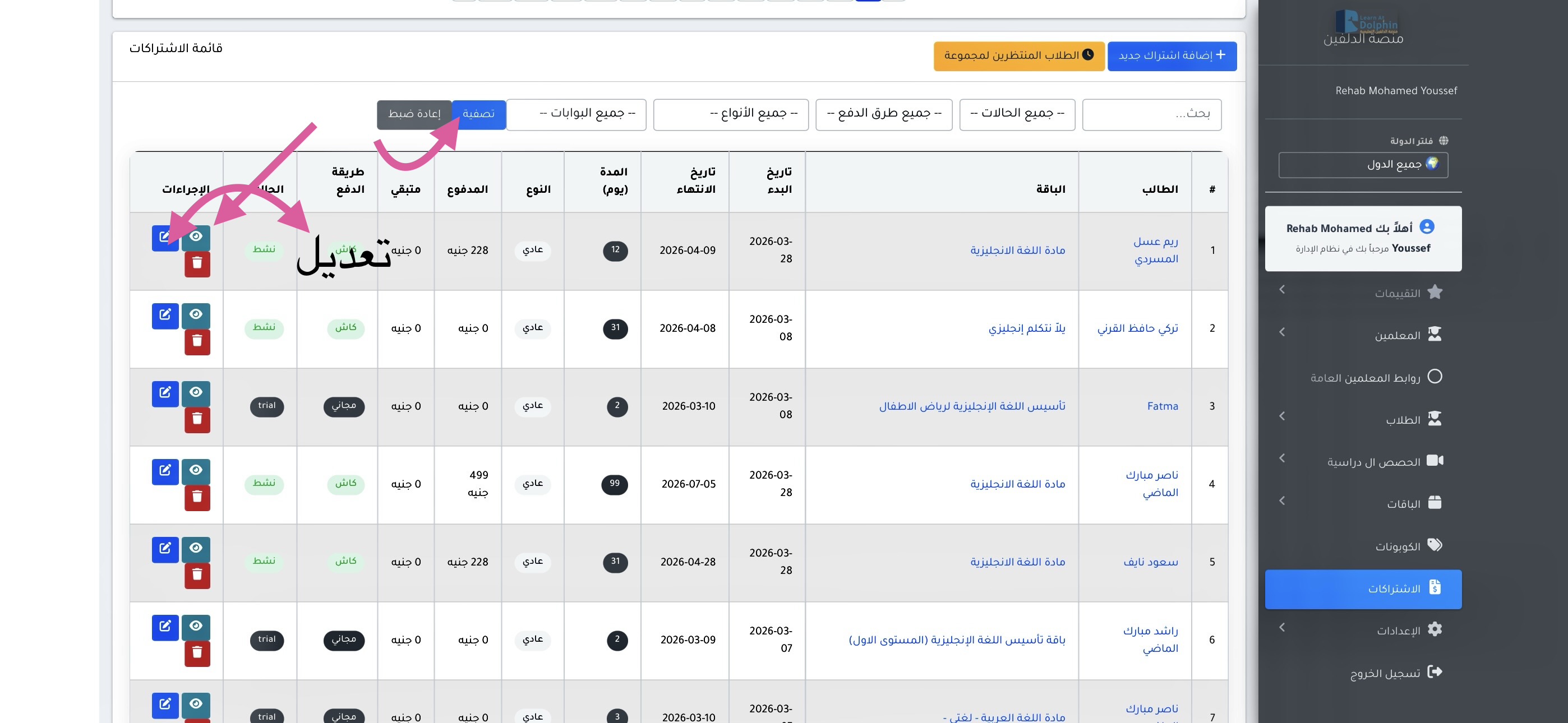Open the all statuses filter dropdown
The width and height of the screenshot is (1568, 723).
[x=1017, y=114]
